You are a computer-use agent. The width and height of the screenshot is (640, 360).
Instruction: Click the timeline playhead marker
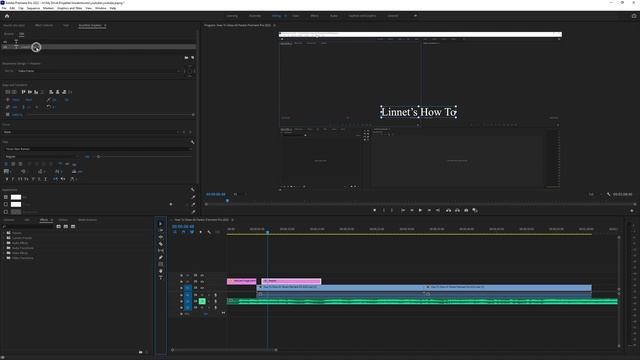coord(268,232)
